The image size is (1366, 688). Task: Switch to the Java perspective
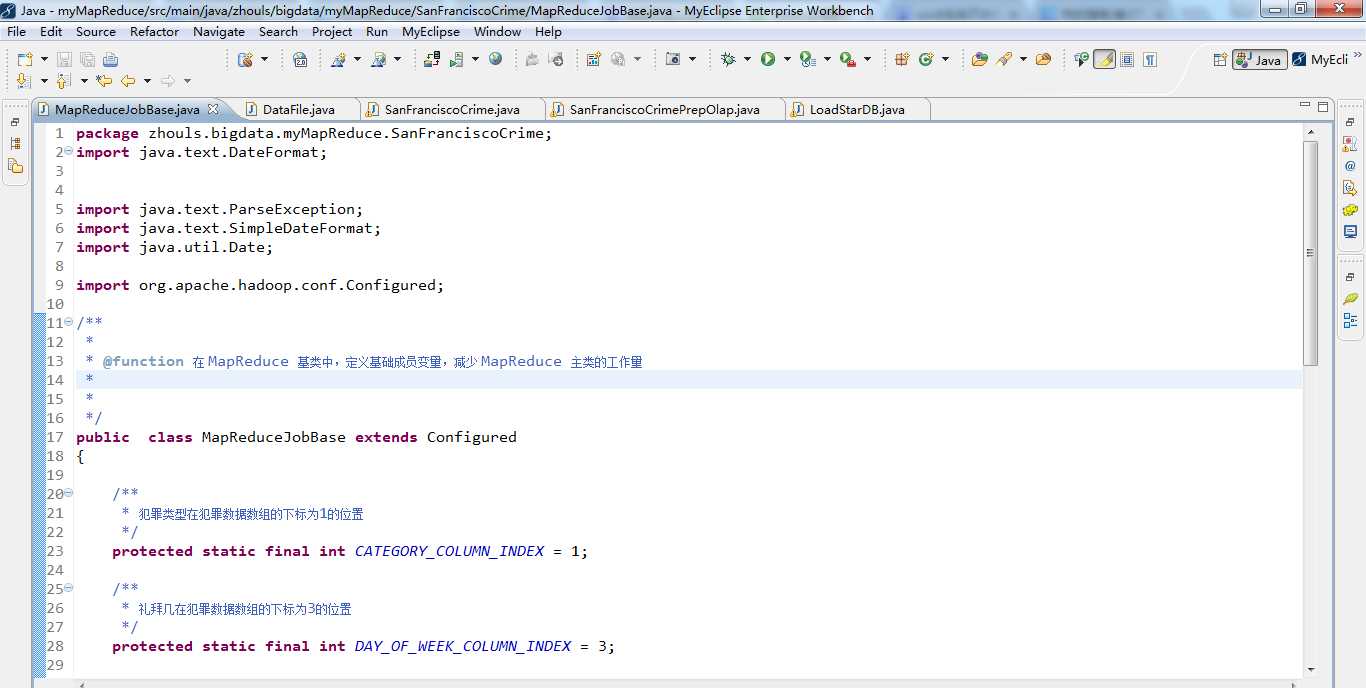click(x=1259, y=60)
